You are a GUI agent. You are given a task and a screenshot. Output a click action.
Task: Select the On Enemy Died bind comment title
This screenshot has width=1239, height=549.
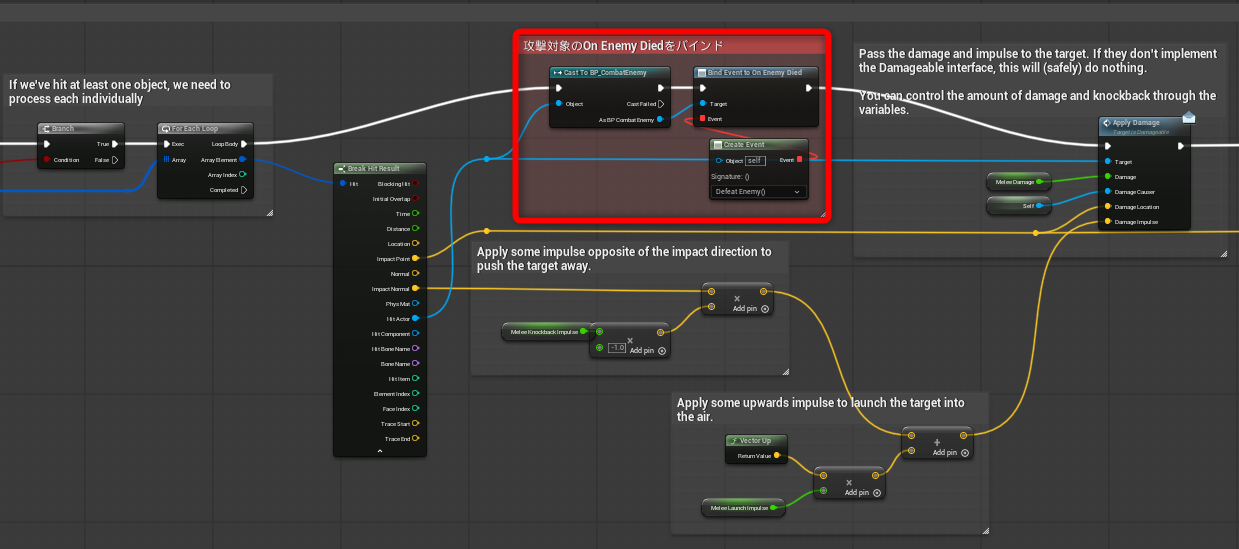[623, 46]
